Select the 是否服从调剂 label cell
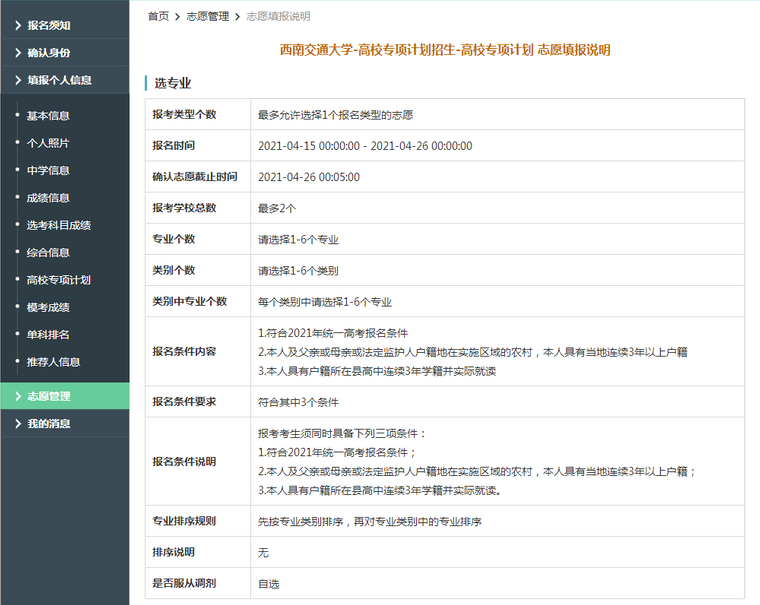Image resolution: width=760 pixels, height=605 pixels. [x=198, y=583]
